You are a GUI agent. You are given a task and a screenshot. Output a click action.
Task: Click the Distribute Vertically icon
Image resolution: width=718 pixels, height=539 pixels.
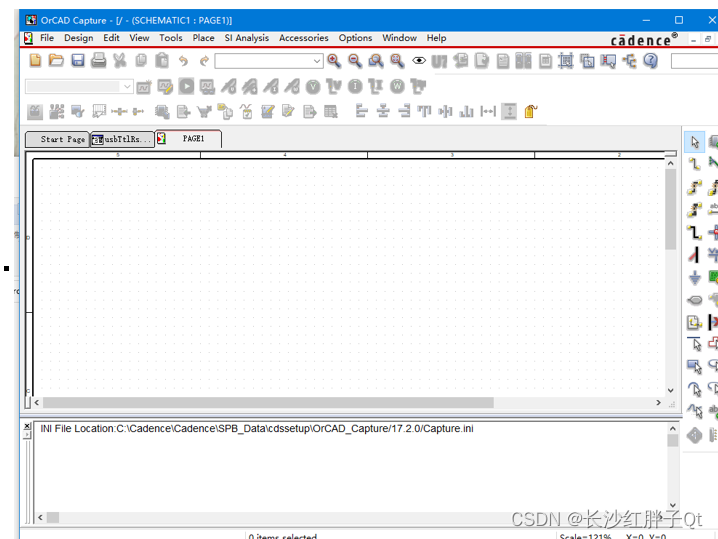509,111
